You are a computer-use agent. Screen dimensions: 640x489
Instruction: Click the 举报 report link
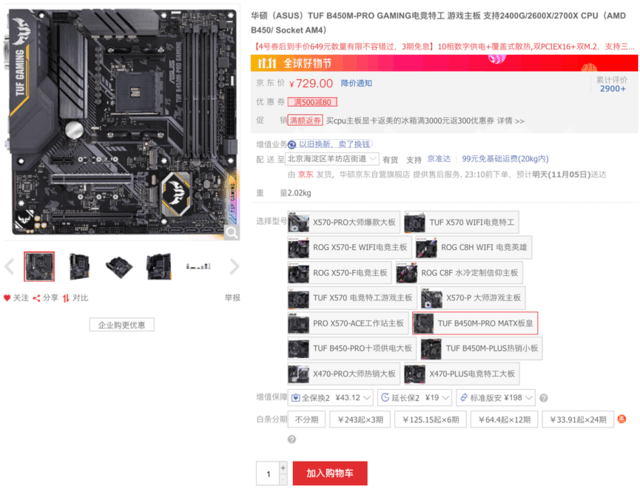coord(232,298)
